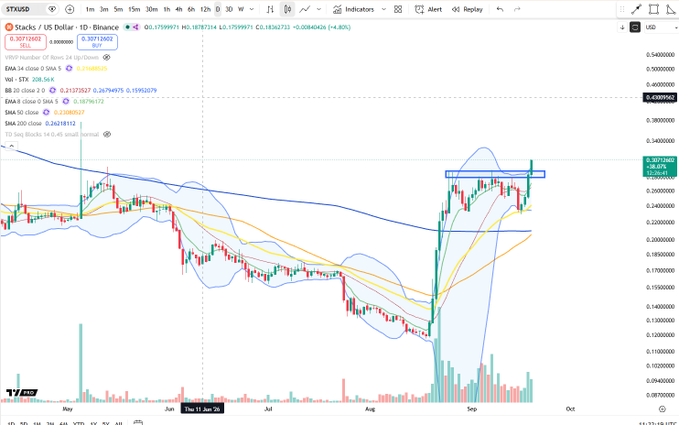This screenshot has width=679, height=425.
Task: Click the BB 20 close indicator settings circle icon
Action: click(x=52, y=91)
